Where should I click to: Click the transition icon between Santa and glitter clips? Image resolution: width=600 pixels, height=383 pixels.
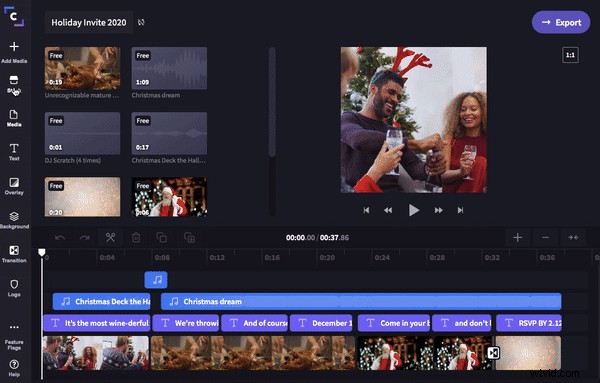point(493,352)
